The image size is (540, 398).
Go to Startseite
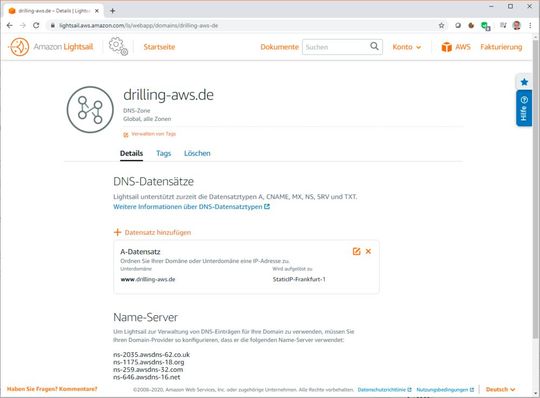coord(159,47)
